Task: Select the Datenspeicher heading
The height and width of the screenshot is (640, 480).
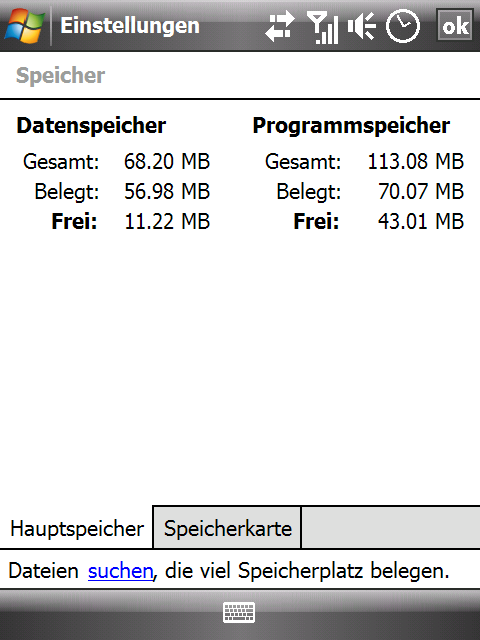Action: point(91,125)
